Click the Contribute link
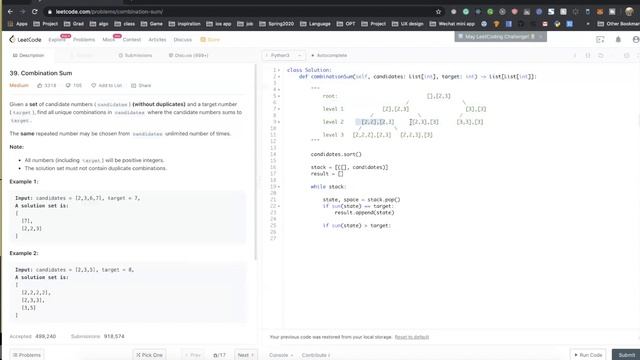This screenshot has width=640, height=360. [x=316, y=355]
